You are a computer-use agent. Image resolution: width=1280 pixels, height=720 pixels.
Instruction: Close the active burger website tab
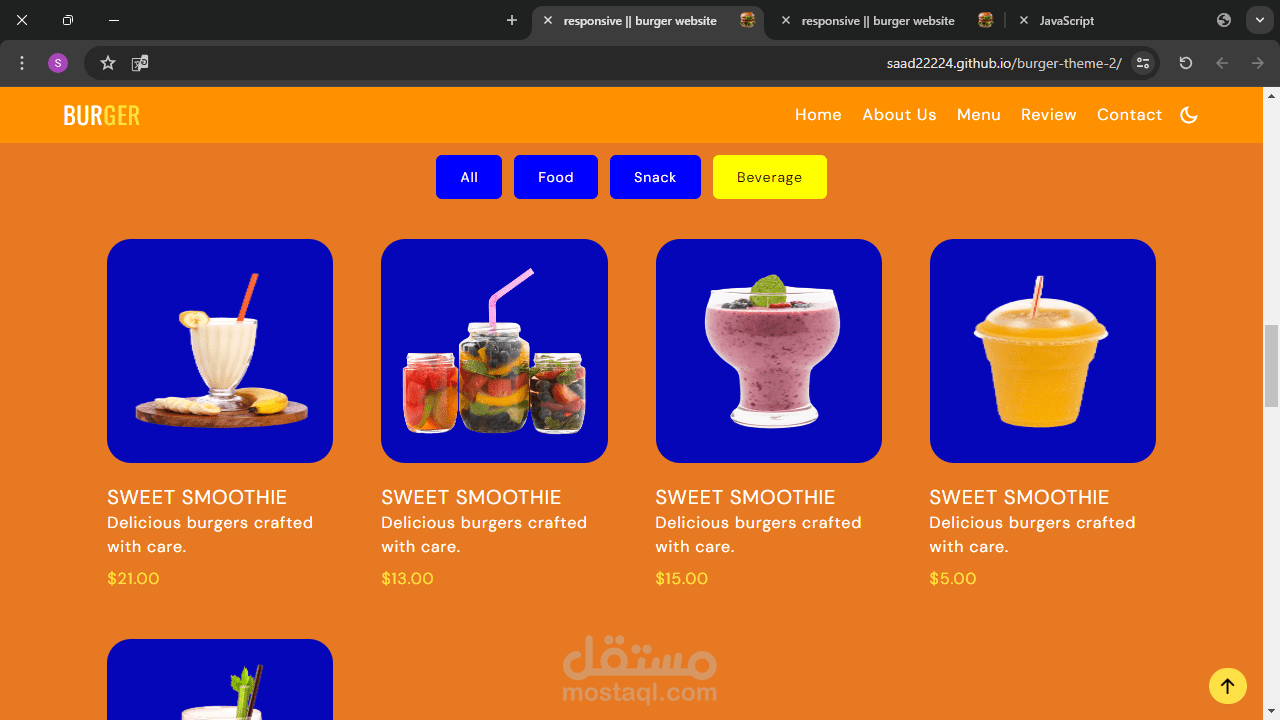pyautogui.click(x=548, y=20)
